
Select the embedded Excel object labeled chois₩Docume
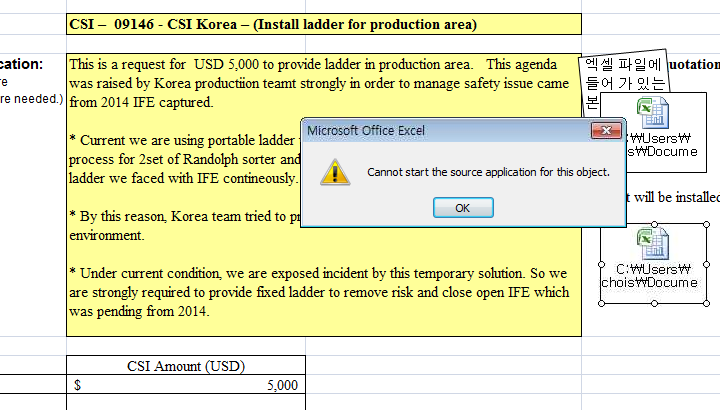click(654, 264)
